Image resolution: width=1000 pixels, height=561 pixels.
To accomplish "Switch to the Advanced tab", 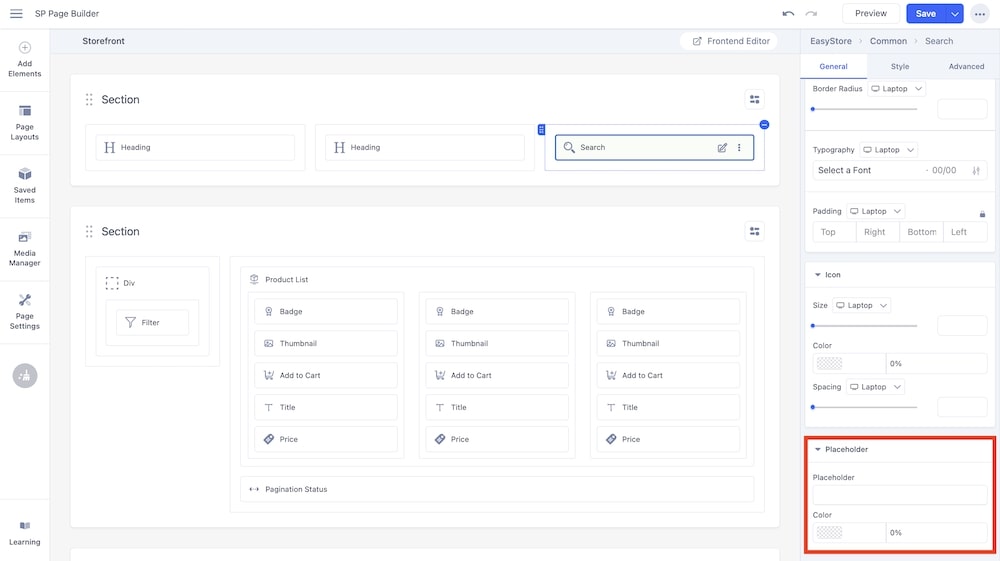I will click(x=966, y=67).
